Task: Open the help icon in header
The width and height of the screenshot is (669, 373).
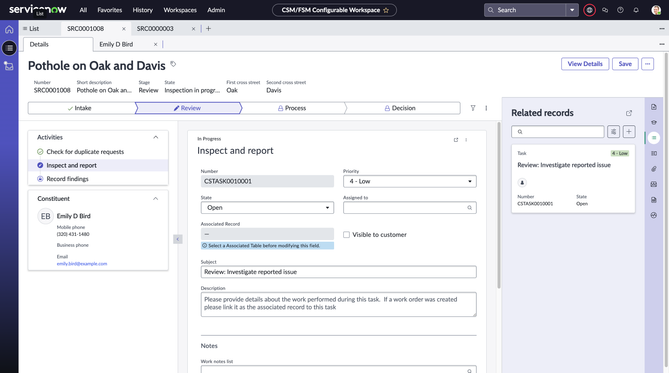Action: click(x=620, y=10)
